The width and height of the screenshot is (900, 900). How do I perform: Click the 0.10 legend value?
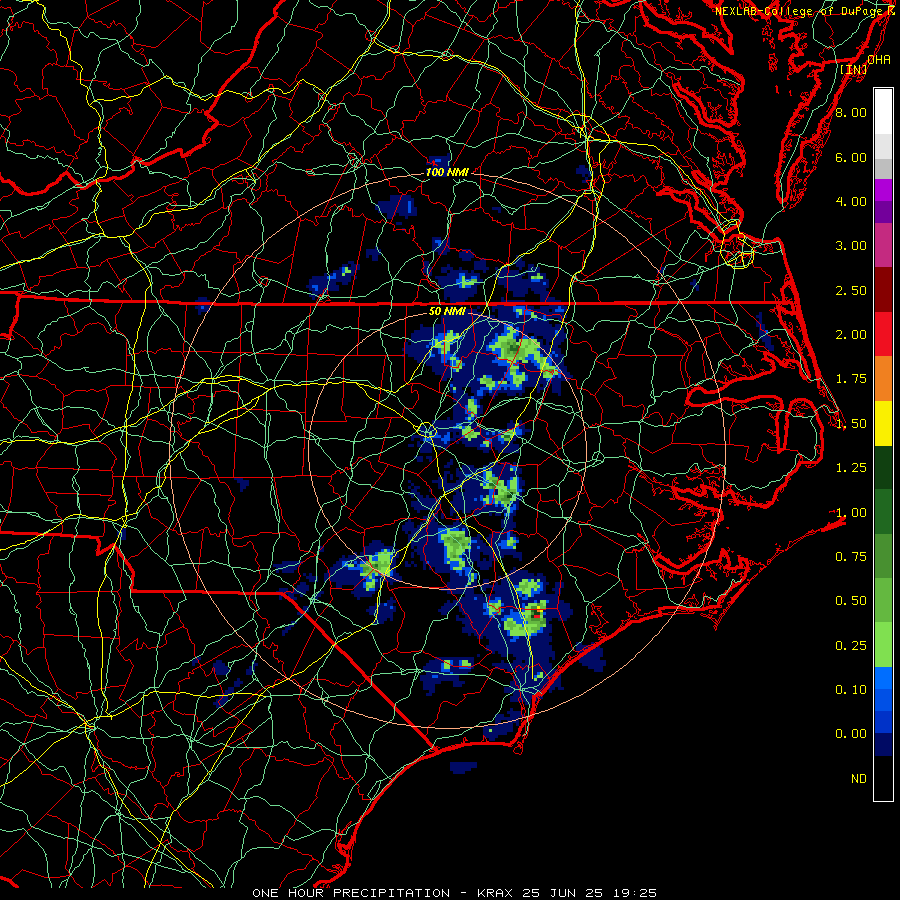pyautogui.click(x=851, y=690)
